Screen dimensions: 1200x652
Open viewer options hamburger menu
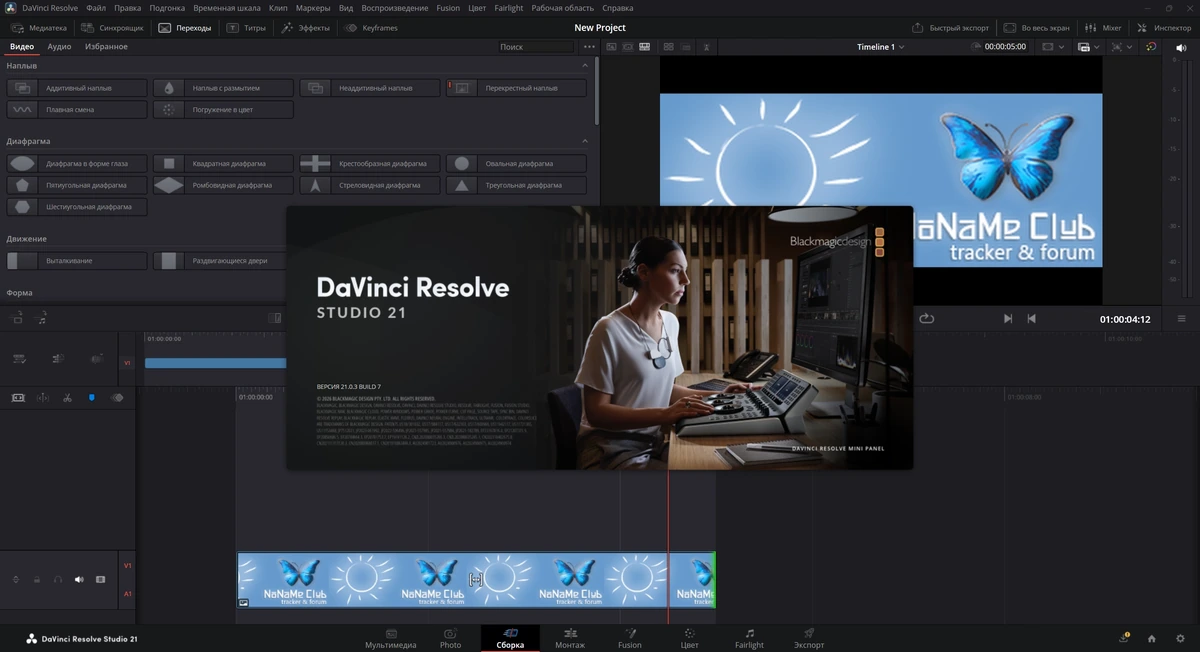point(1181,319)
